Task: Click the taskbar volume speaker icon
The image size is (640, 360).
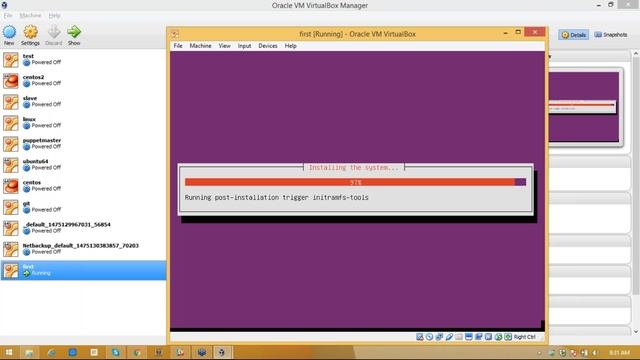Action: click(x=595, y=353)
